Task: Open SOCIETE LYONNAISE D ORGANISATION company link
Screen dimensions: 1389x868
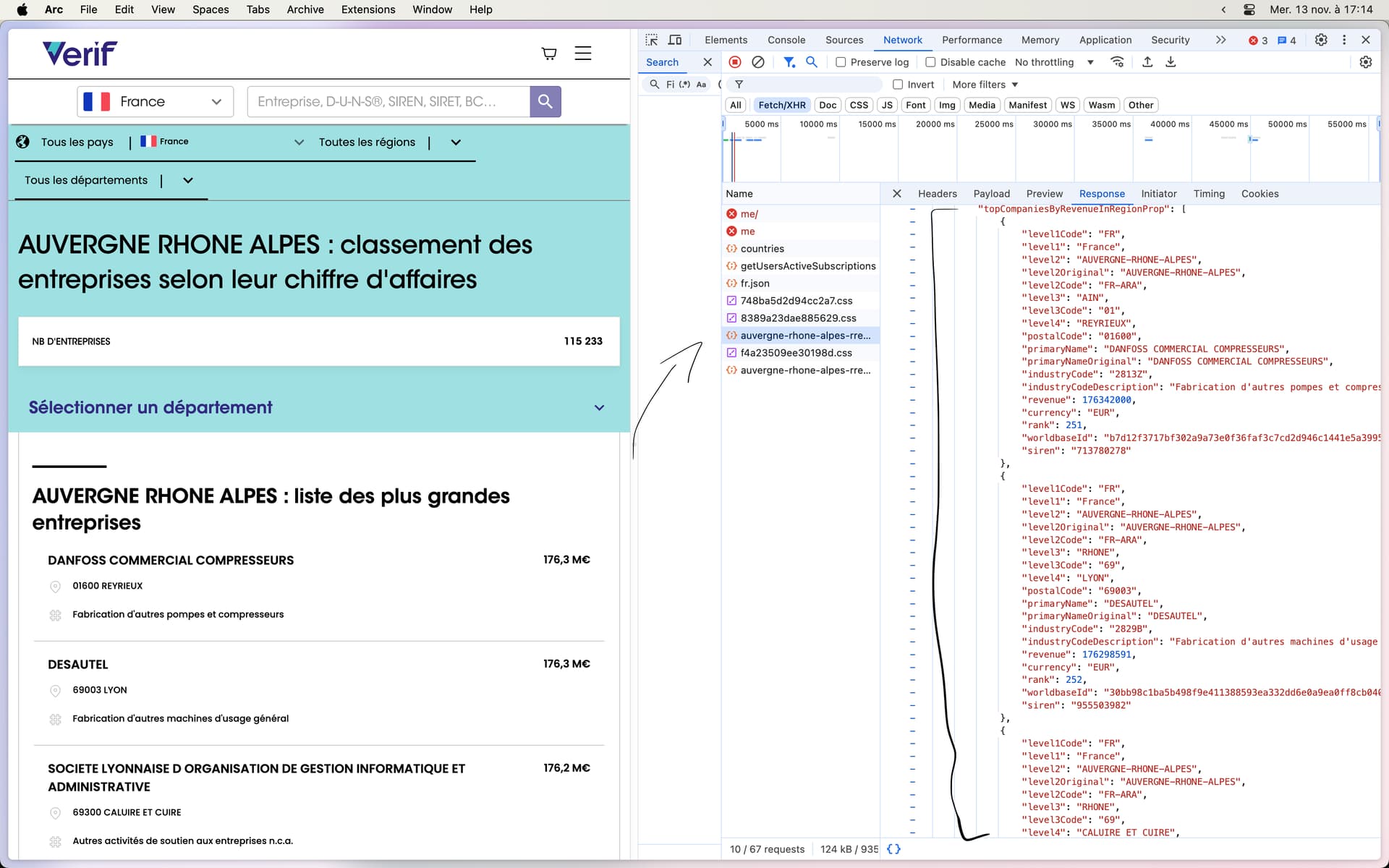Action: [x=257, y=778]
